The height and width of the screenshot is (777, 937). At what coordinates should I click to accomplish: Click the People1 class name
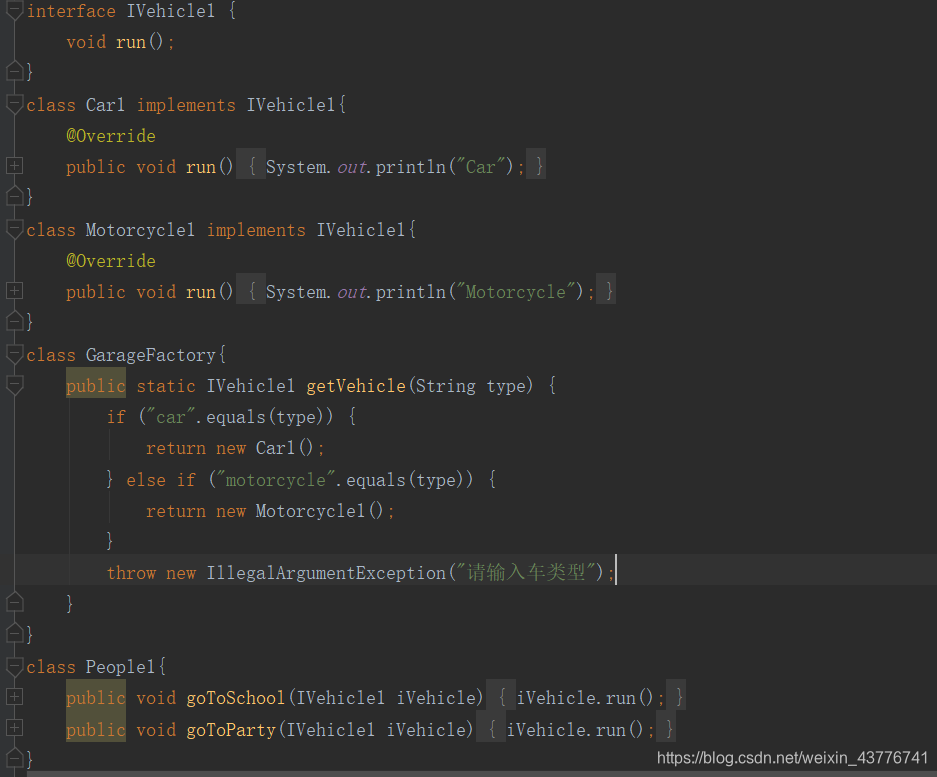(121, 667)
